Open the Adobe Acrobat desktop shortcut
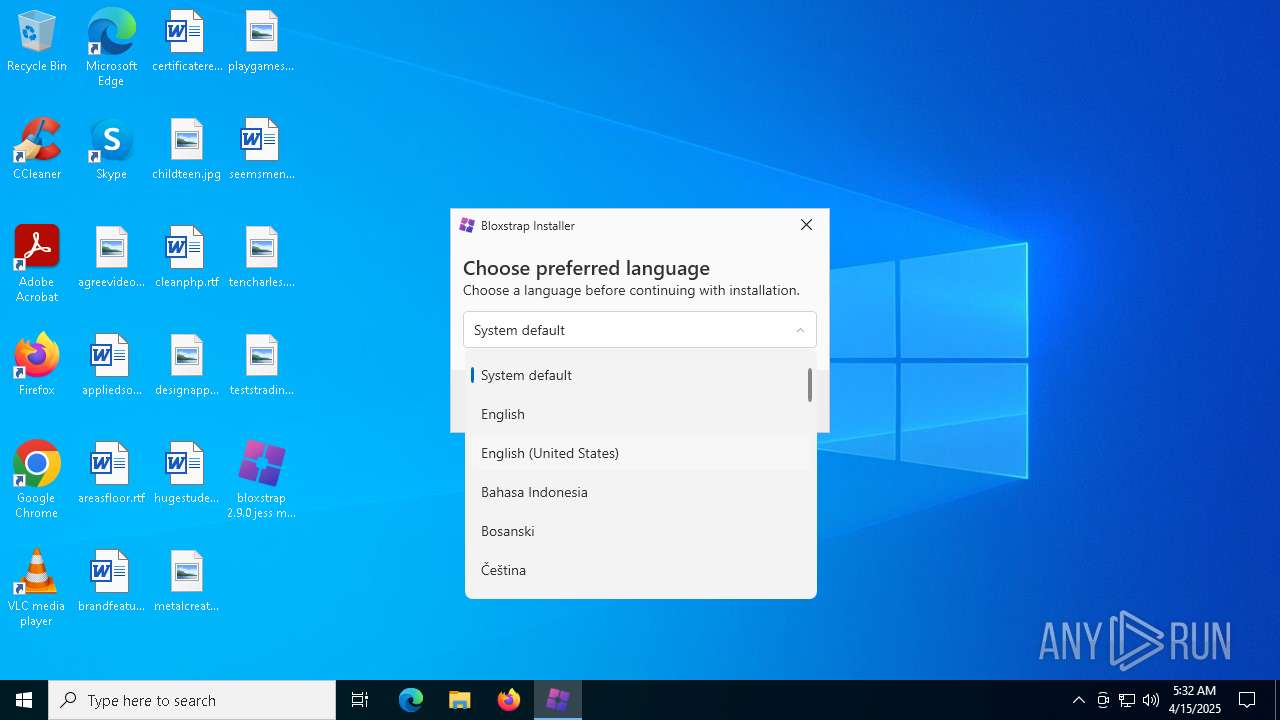1280x720 pixels. click(x=37, y=264)
